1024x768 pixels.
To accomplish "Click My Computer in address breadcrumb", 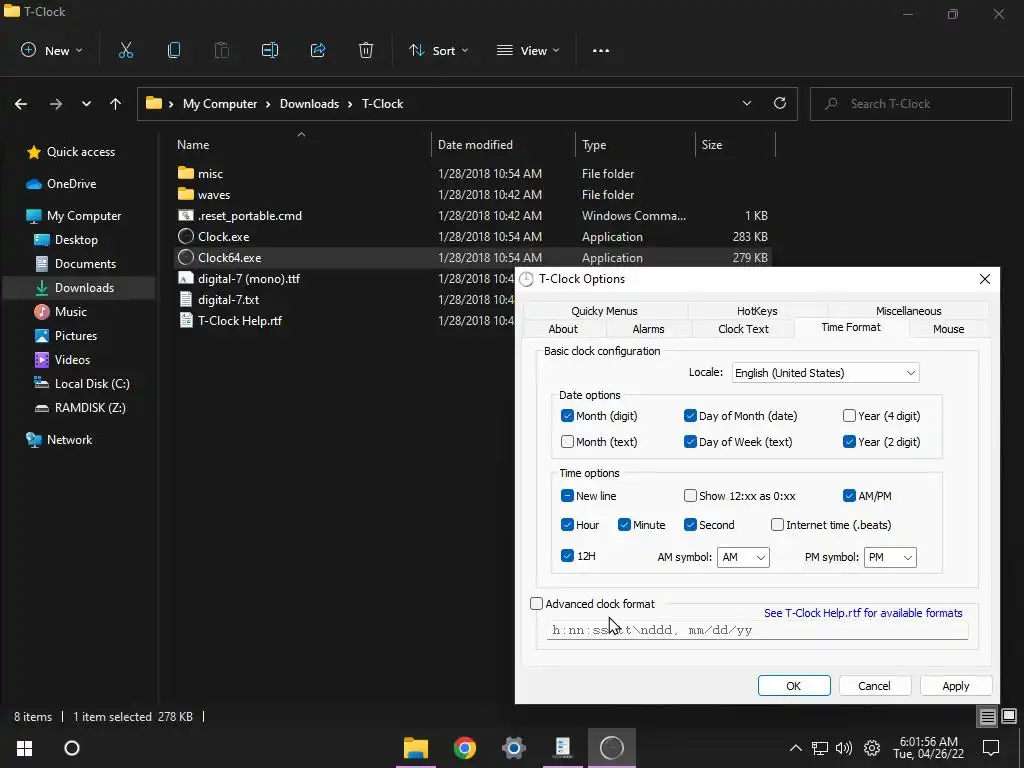I will coord(220,104).
